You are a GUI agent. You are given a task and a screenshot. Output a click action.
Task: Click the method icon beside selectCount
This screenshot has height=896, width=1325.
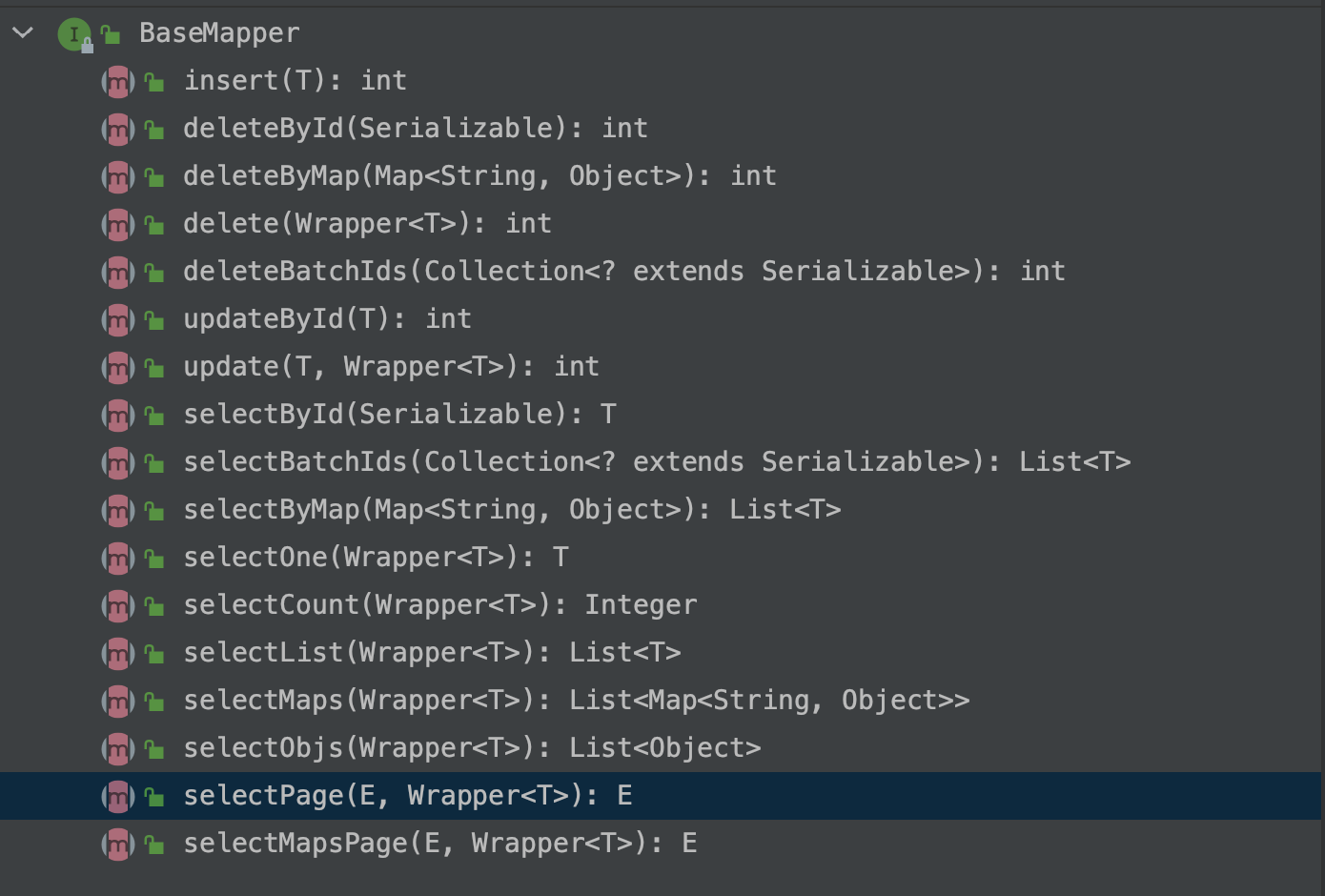click(117, 606)
